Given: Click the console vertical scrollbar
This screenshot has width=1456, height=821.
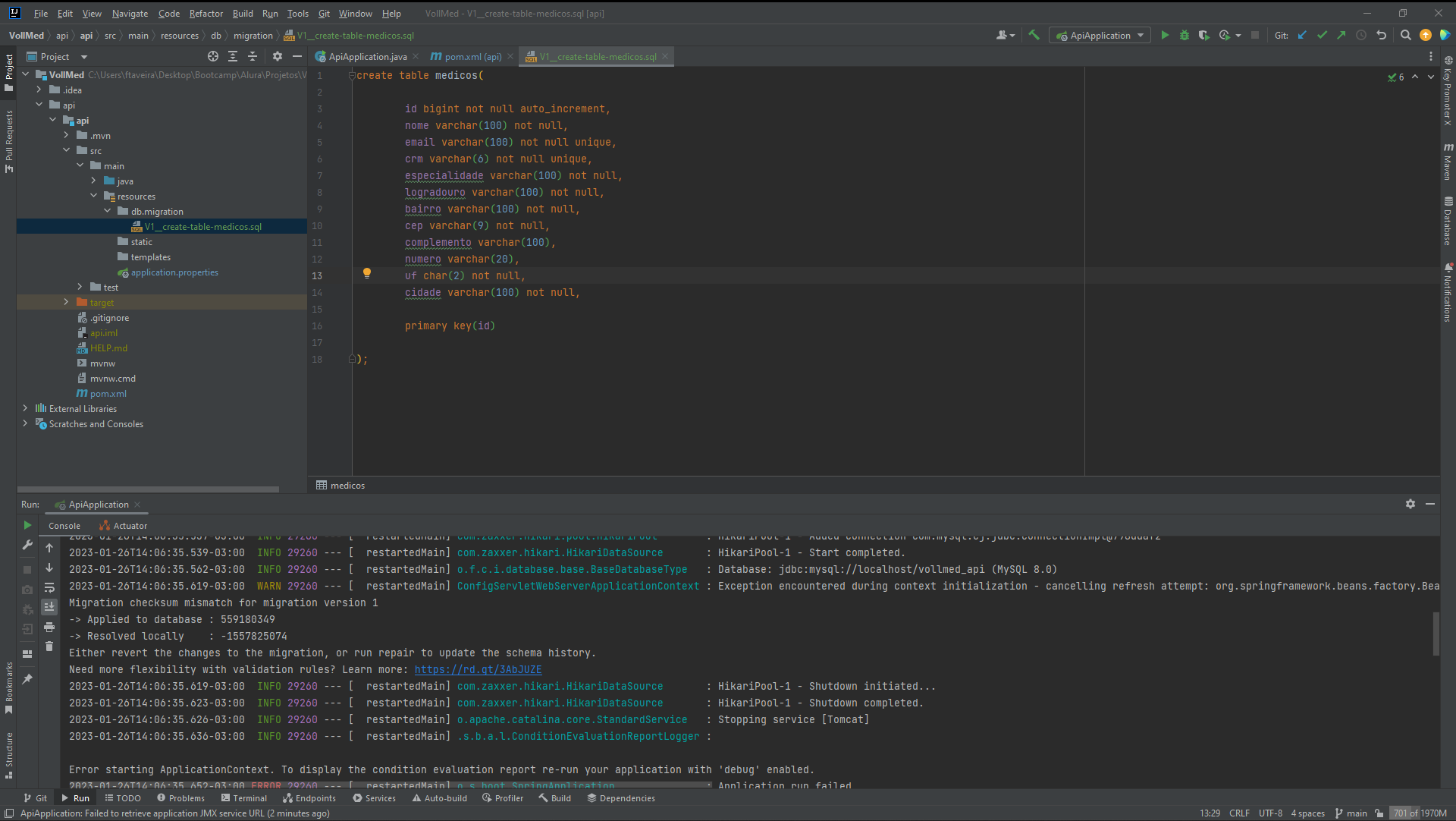Looking at the screenshot, I should [x=1436, y=634].
